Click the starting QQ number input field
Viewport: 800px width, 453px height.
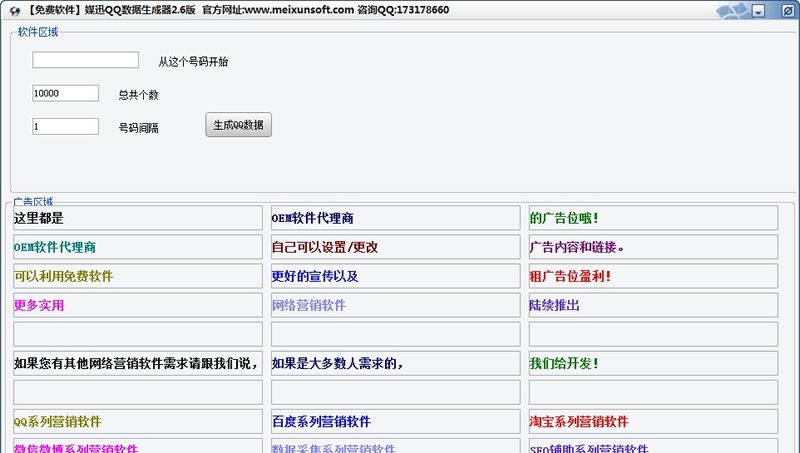pos(85,60)
